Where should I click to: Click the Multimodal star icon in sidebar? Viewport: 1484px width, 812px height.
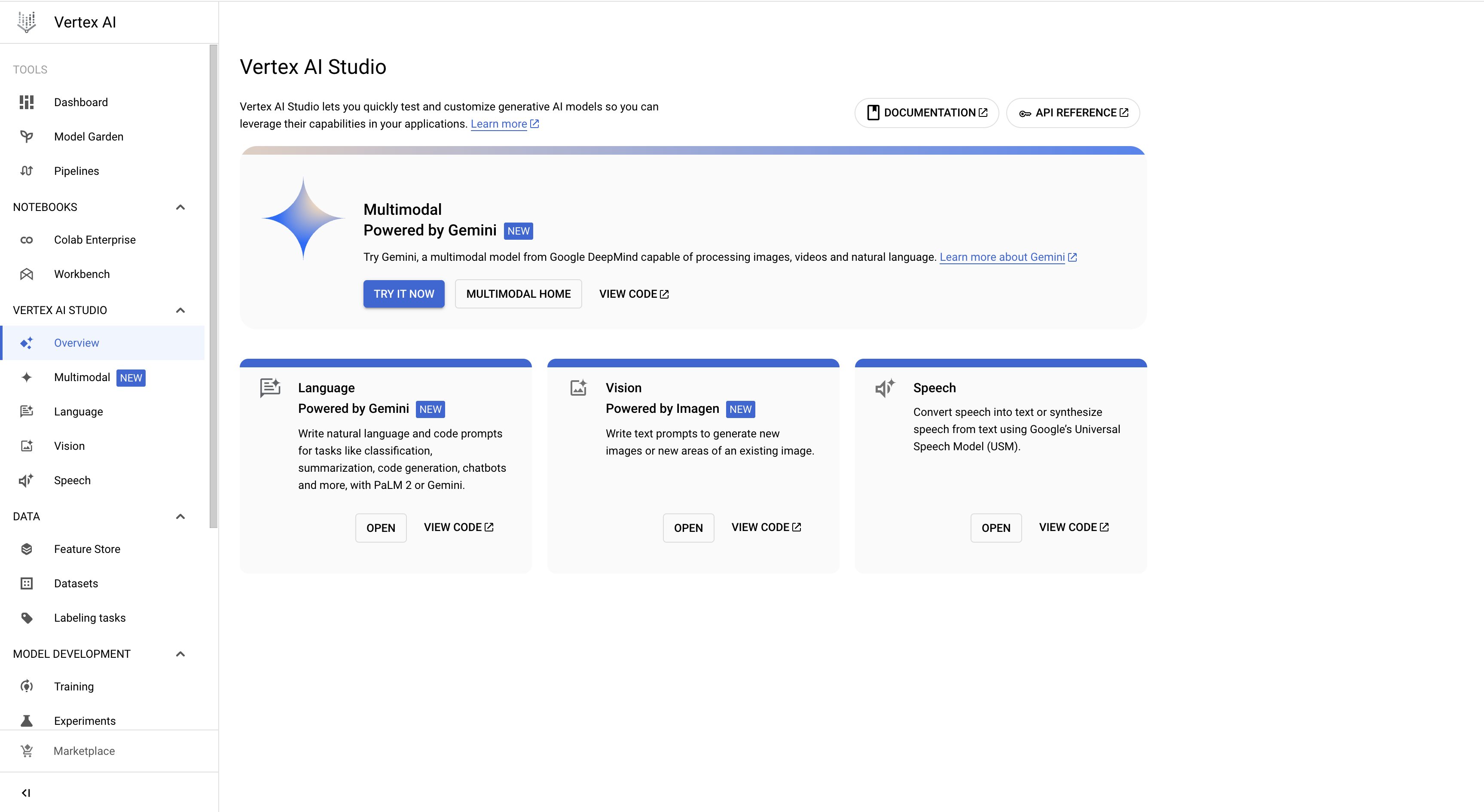[27, 377]
